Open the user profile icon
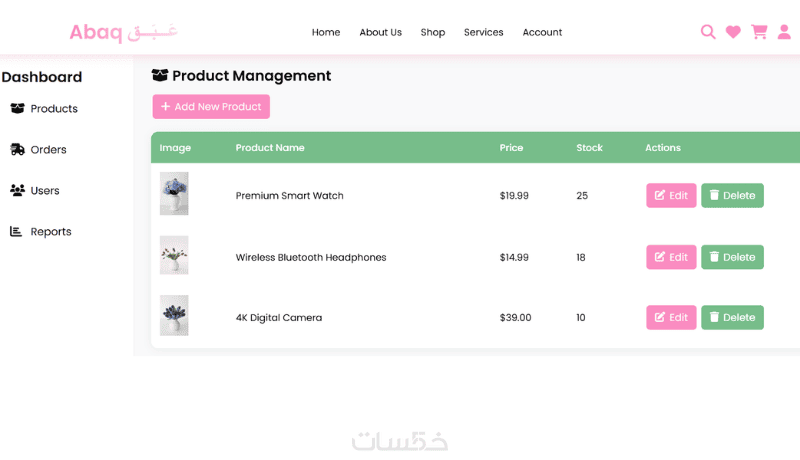 click(784, 32)
